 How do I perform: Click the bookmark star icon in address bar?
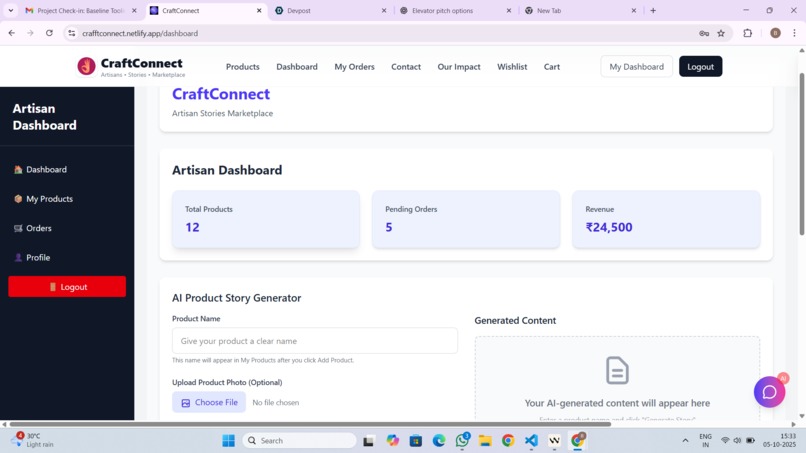tap(721, 33)
